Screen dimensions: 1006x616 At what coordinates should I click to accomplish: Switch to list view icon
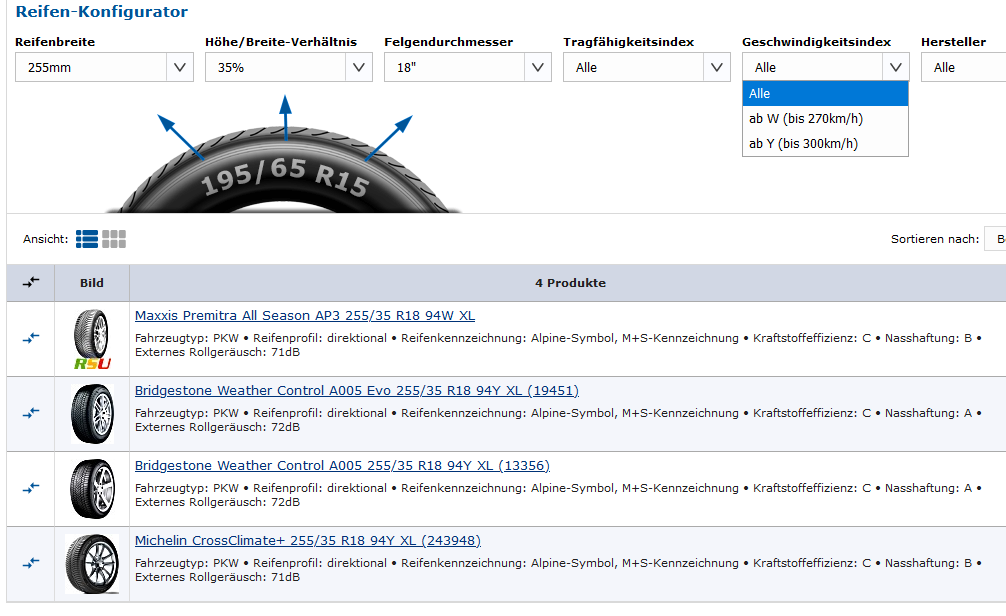(x=87, y=239)
